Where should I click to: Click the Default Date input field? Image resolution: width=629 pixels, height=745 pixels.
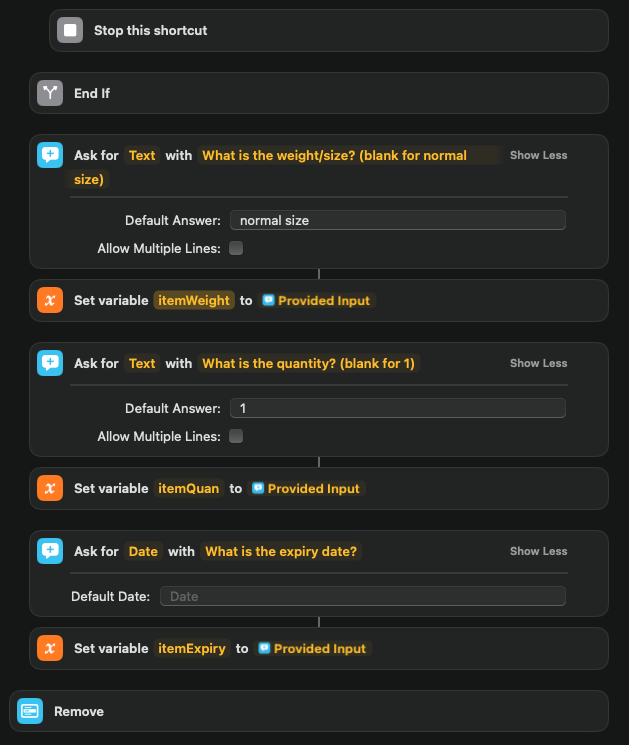click(x=362, y=596)
